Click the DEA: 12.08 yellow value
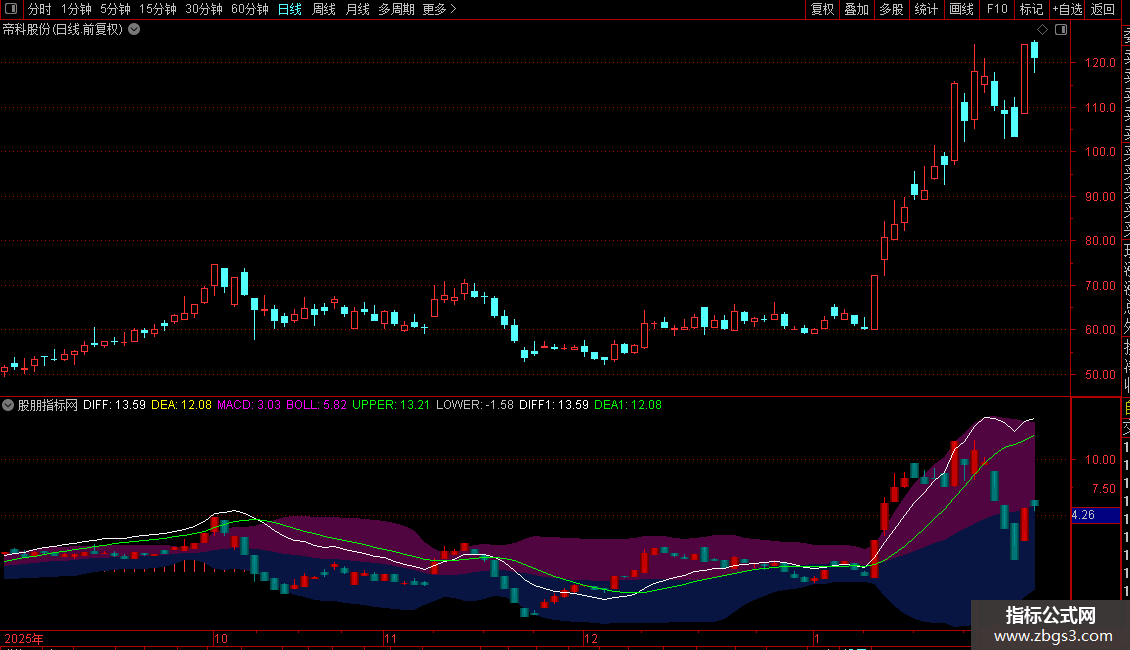Screen dimensions: 1130x650 click(x=182, y=405)
